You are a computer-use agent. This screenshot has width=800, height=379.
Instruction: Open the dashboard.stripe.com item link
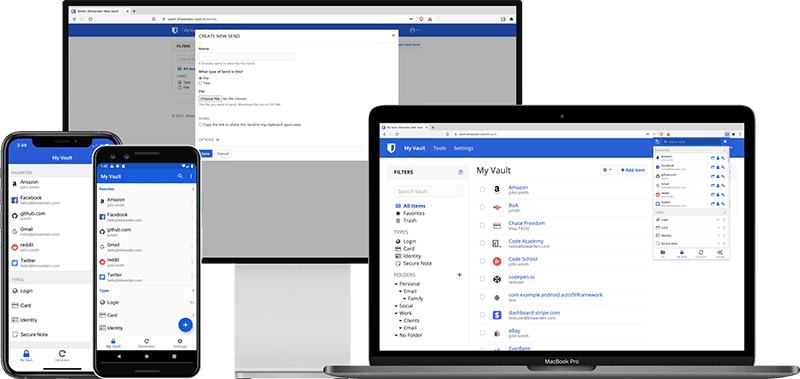click(x=534, y=313)
